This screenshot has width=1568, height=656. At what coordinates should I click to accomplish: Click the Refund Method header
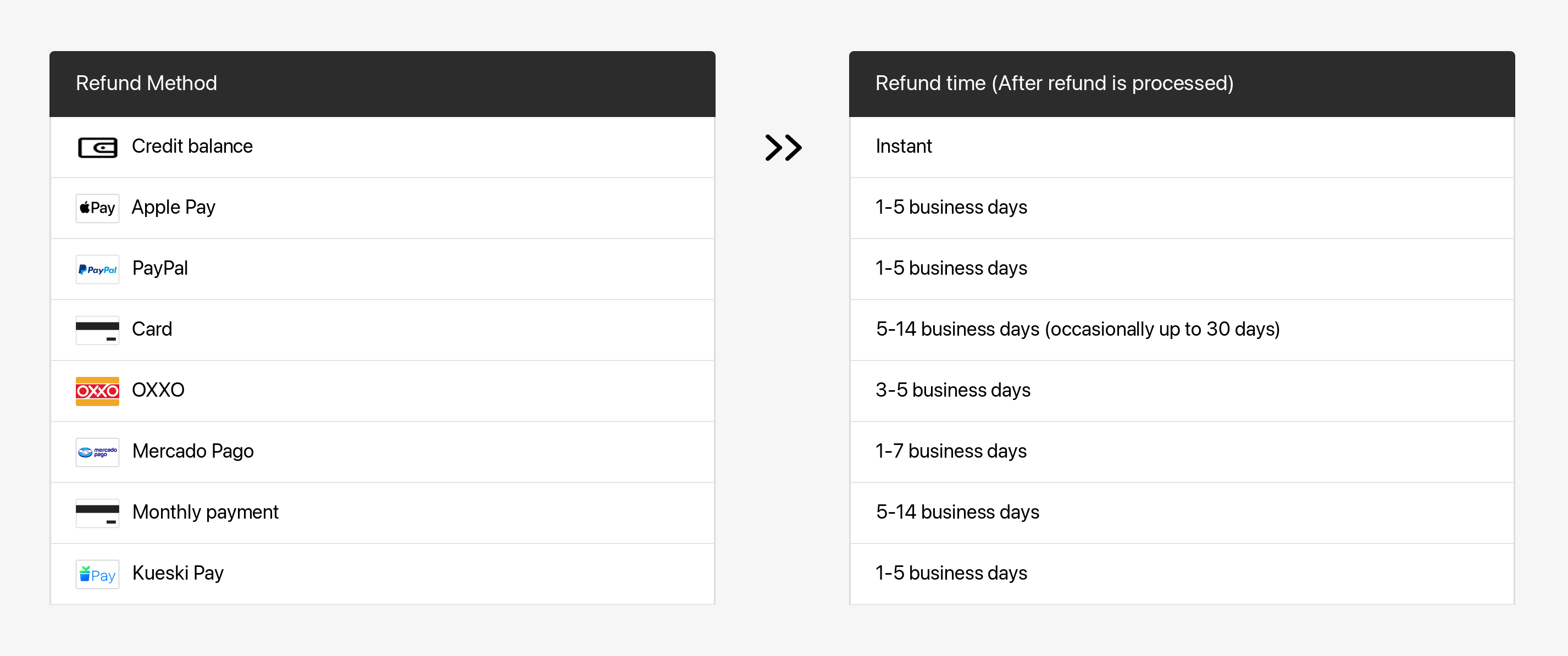146,84
